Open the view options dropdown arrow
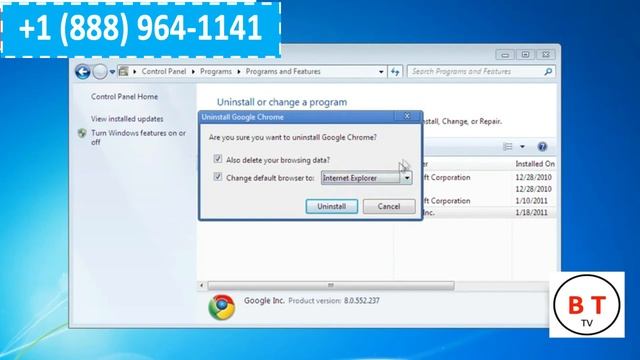 pyautogui.click(x=522, y=147)
